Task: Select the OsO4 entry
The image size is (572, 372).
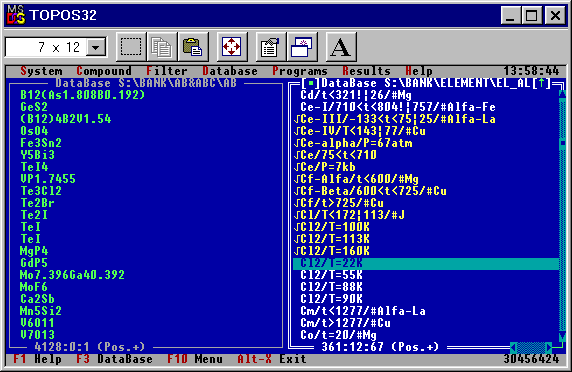Action: click(34, 131)
